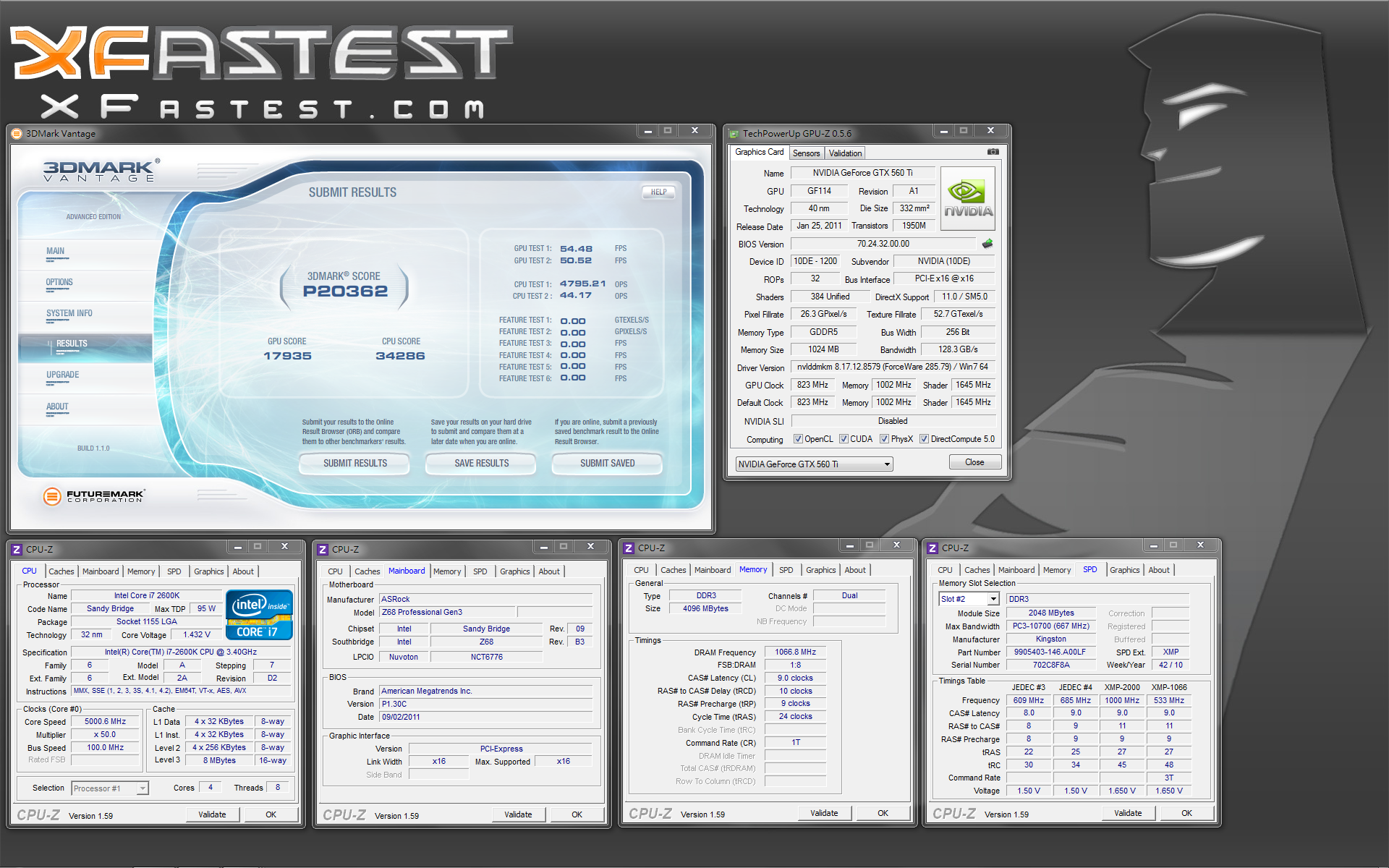Open the Memory tab in the Mainboard CPU-Z window
The width and height of the screenshot is (1389, 868).
[447, 571]
